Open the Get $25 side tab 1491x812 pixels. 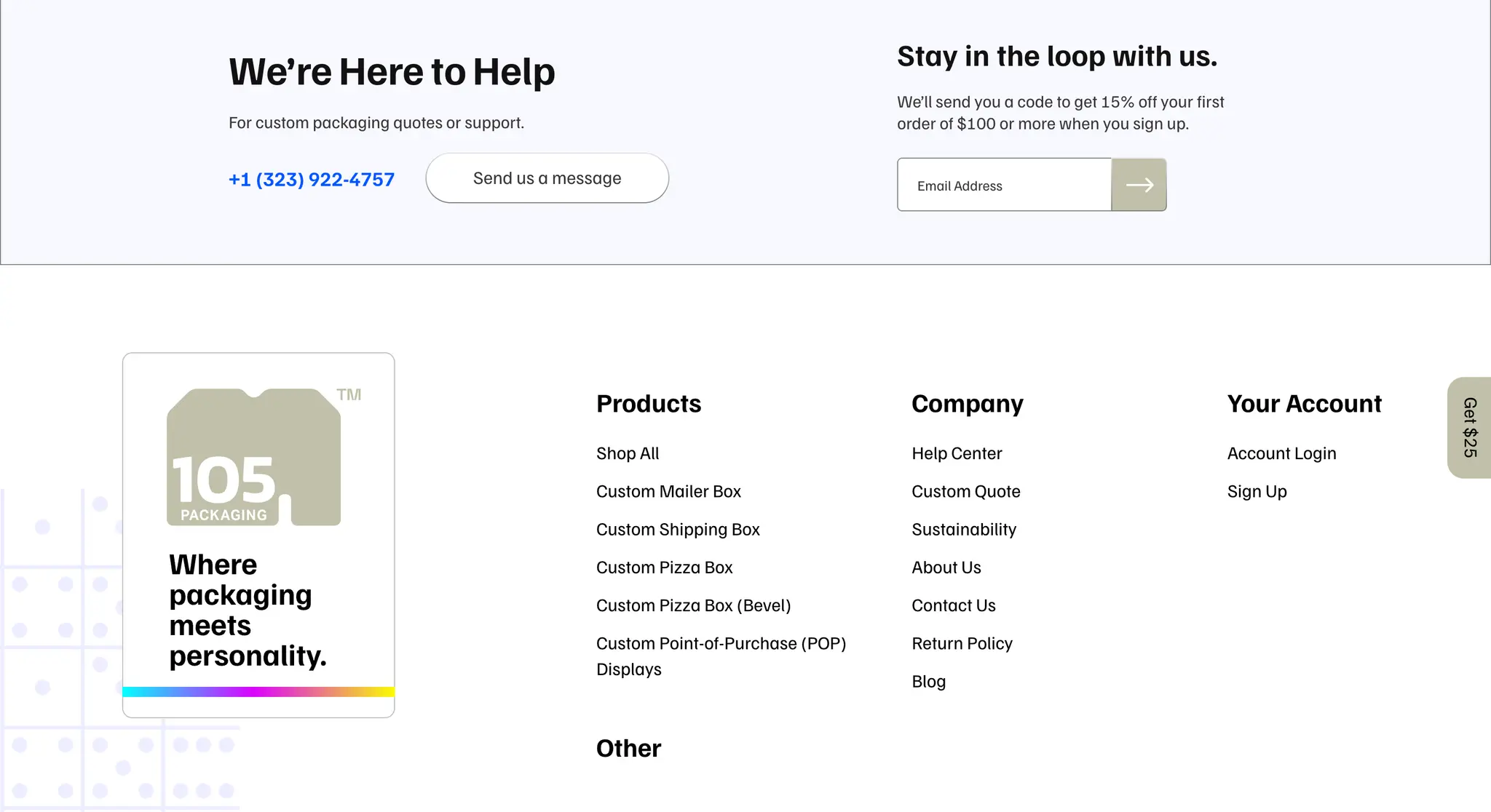click(x=1469, y=428)
